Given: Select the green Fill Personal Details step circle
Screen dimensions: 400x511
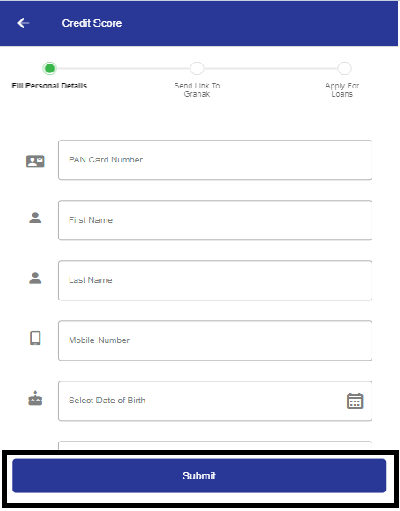Looking at the screenshot, I should (50, 68).
